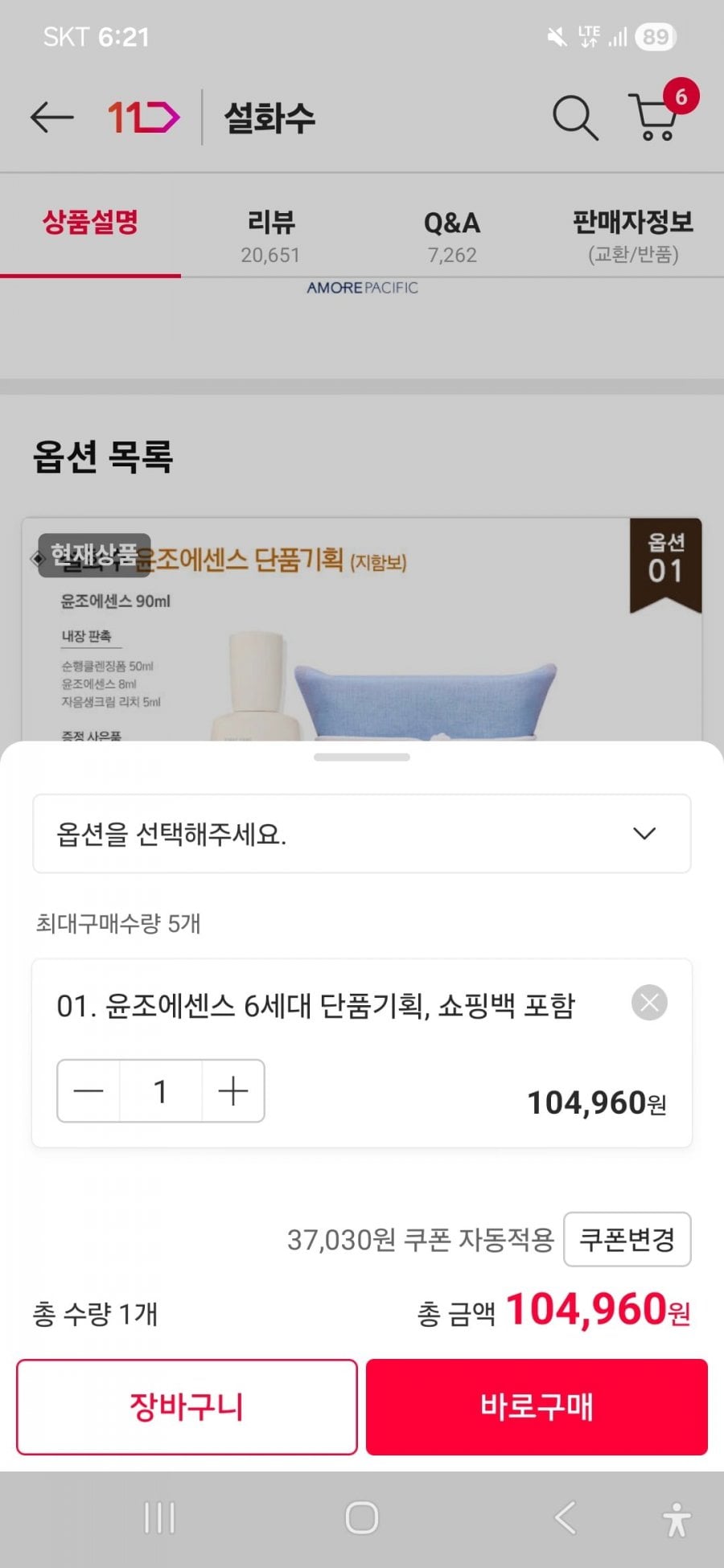Viewport: 724px width, 1568px height.
Task: Add item with 장바구니 button
Action: pyautogui.click(x=187, y=1407)
